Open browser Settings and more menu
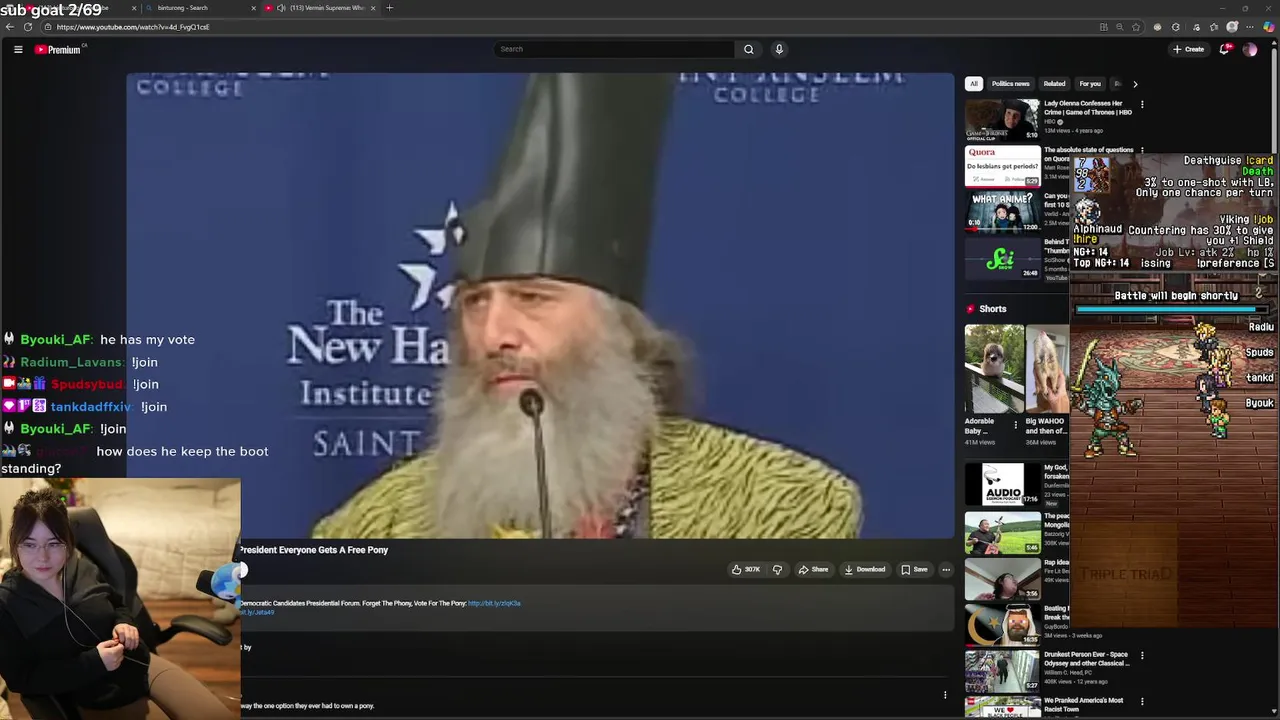The width and height of the screenshot is (1280, 720). (1251, 27)
